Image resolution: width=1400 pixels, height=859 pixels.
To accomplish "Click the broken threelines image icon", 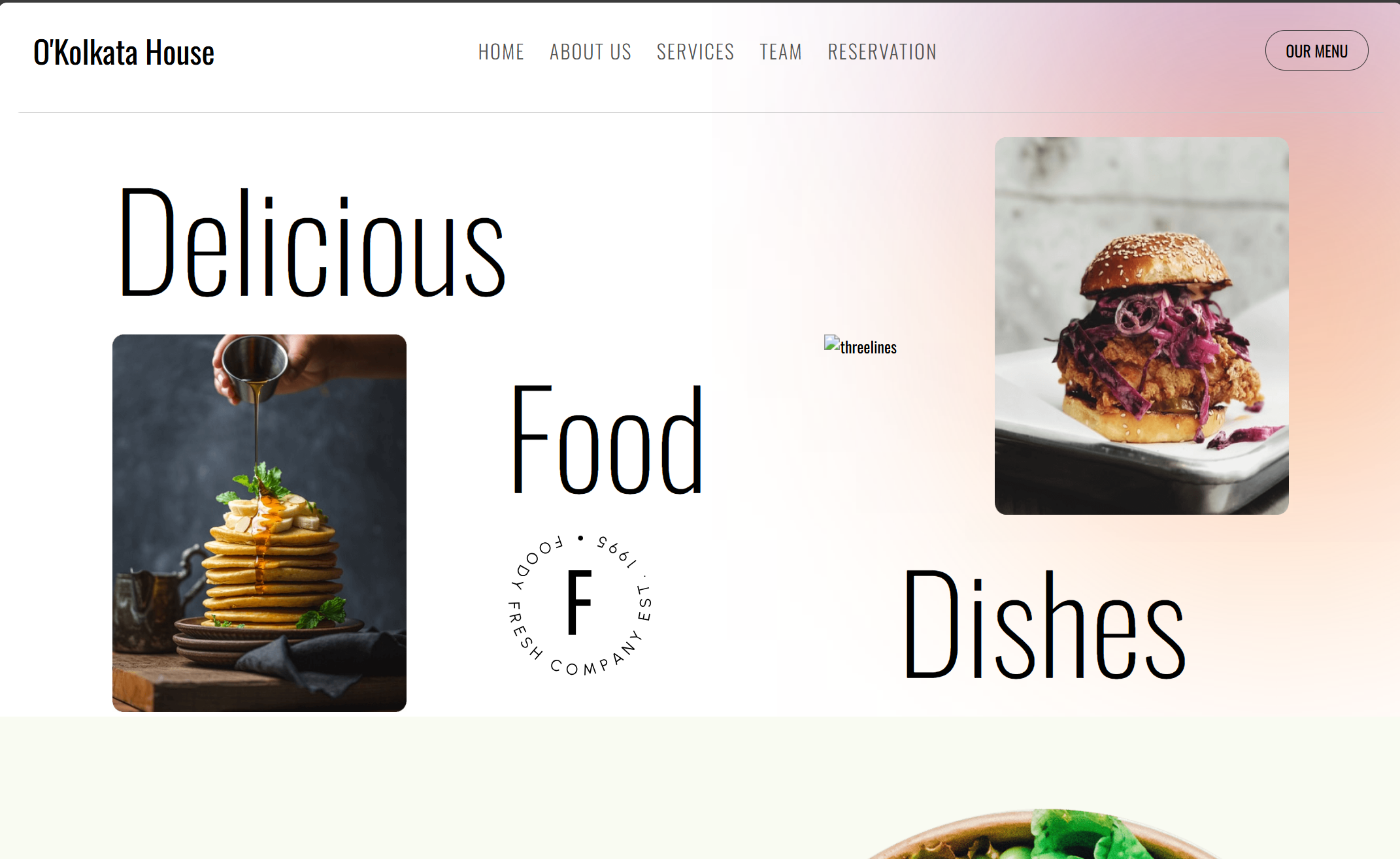I will 832,344.
